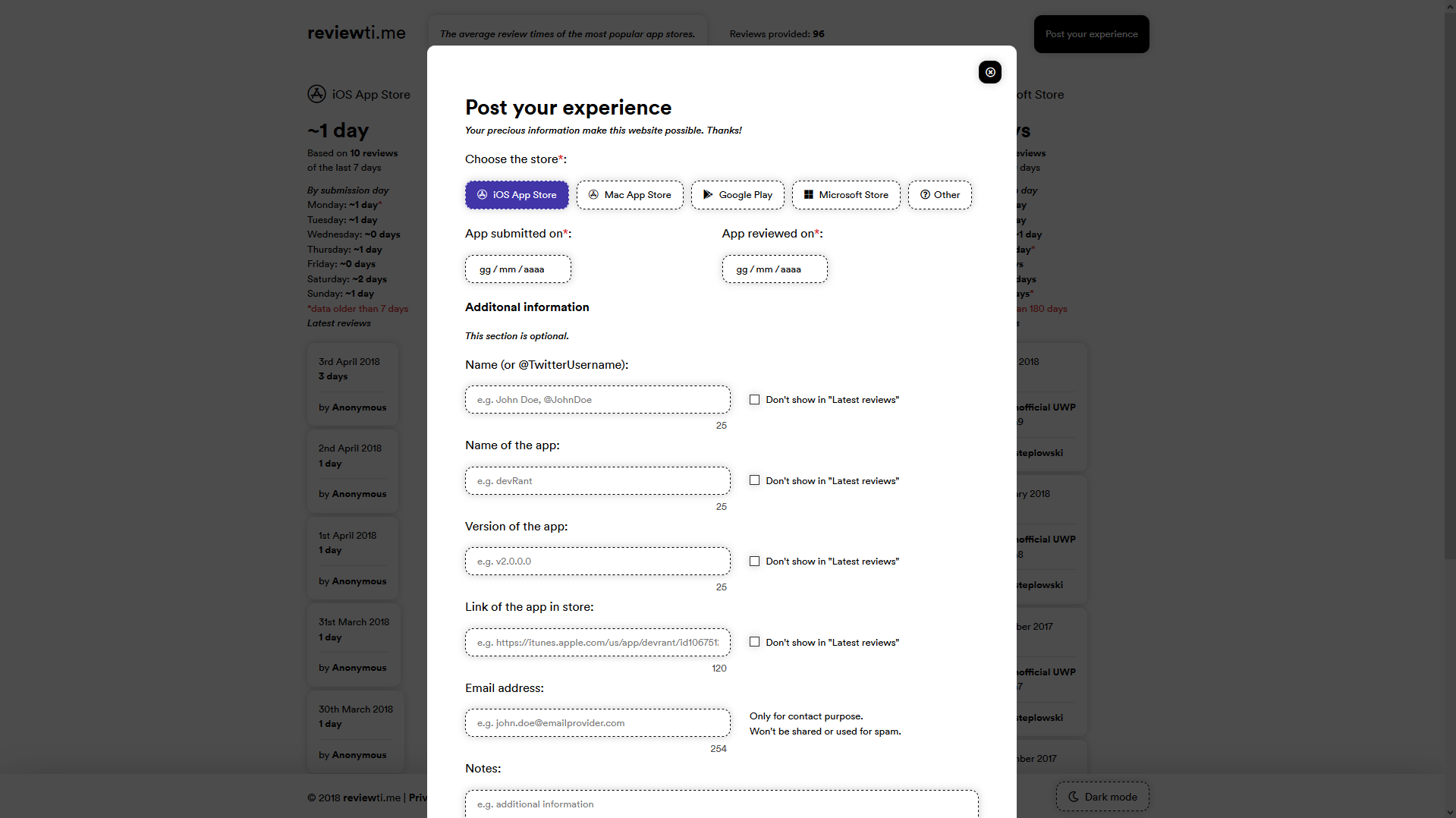Close the Post your experience dialog
The width and height of the screenshot is (1456, 818).
pyautogui.click(x=989, y=72)
